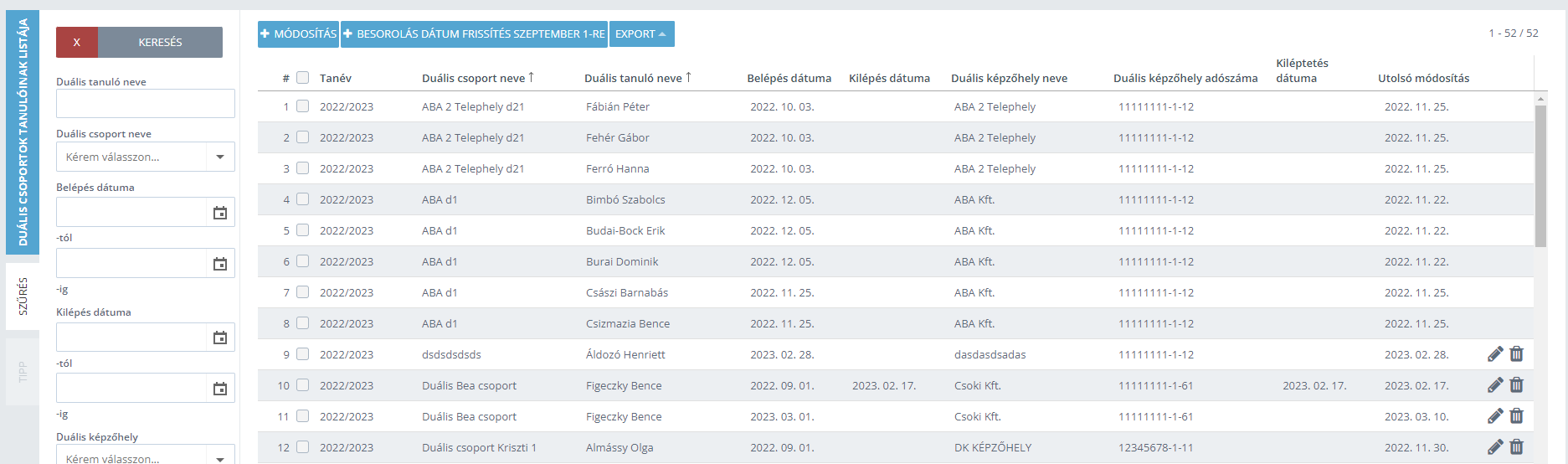Click the table vertical scrollbar thumb
This screenshot has width=1568, height=464.
[x=1540, y=176]
